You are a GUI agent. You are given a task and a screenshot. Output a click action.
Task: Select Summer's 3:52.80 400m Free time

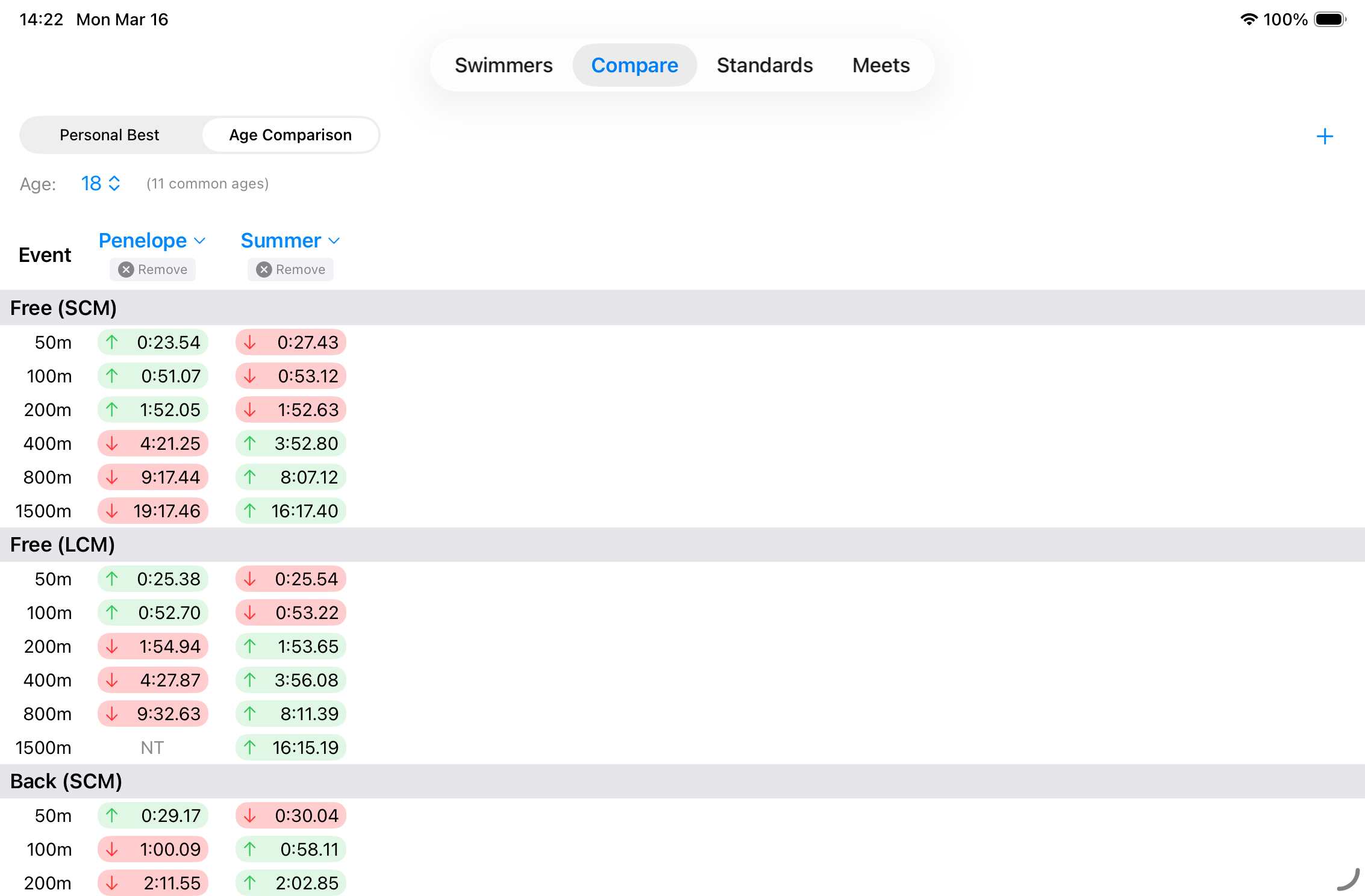click(x=305, y=444)
